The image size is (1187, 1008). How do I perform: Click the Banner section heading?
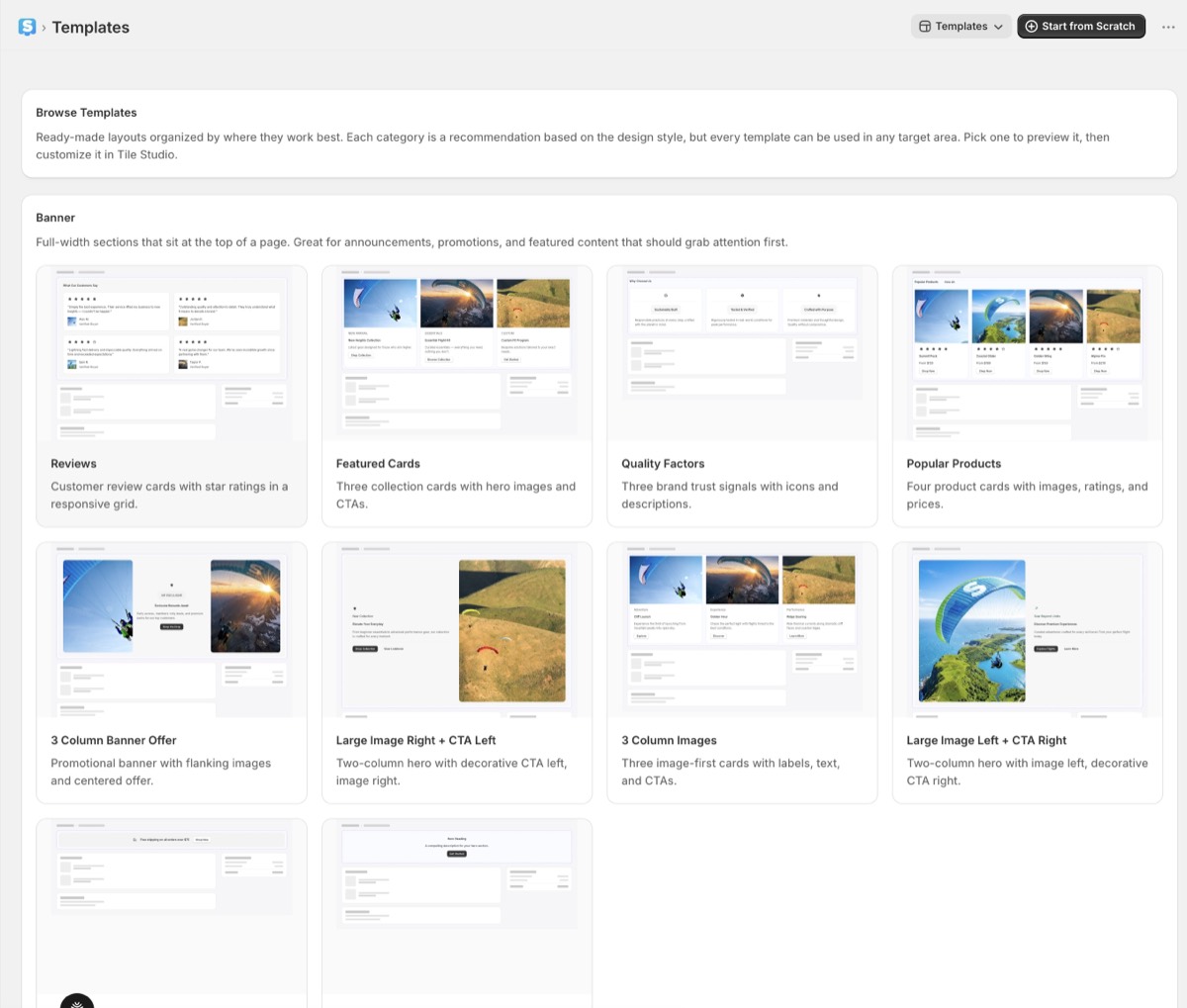55,218
